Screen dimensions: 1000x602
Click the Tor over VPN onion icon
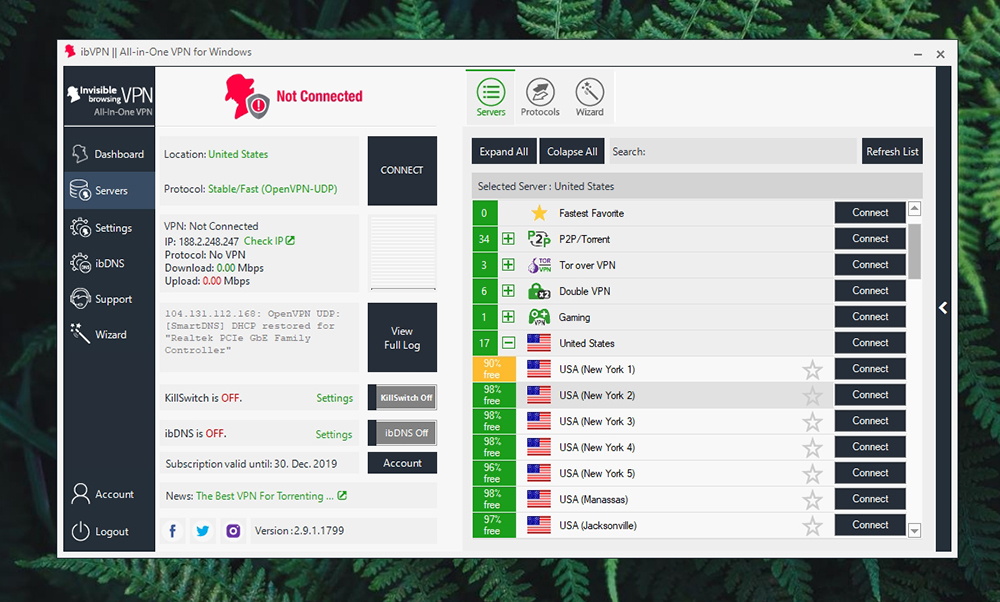pyautogui.click(x=539, y=265)
